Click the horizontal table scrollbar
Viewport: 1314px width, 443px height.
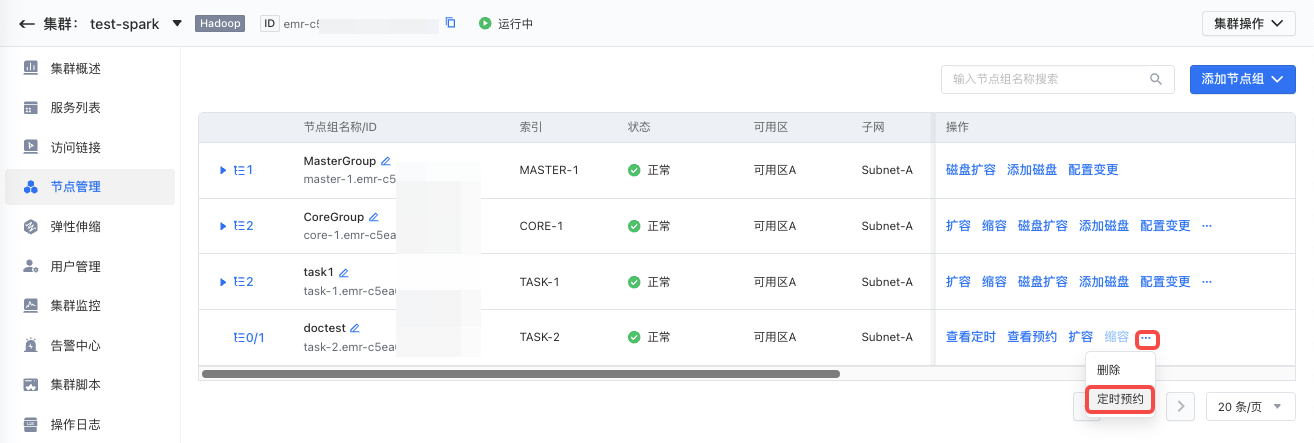click(x=520, y=374)
